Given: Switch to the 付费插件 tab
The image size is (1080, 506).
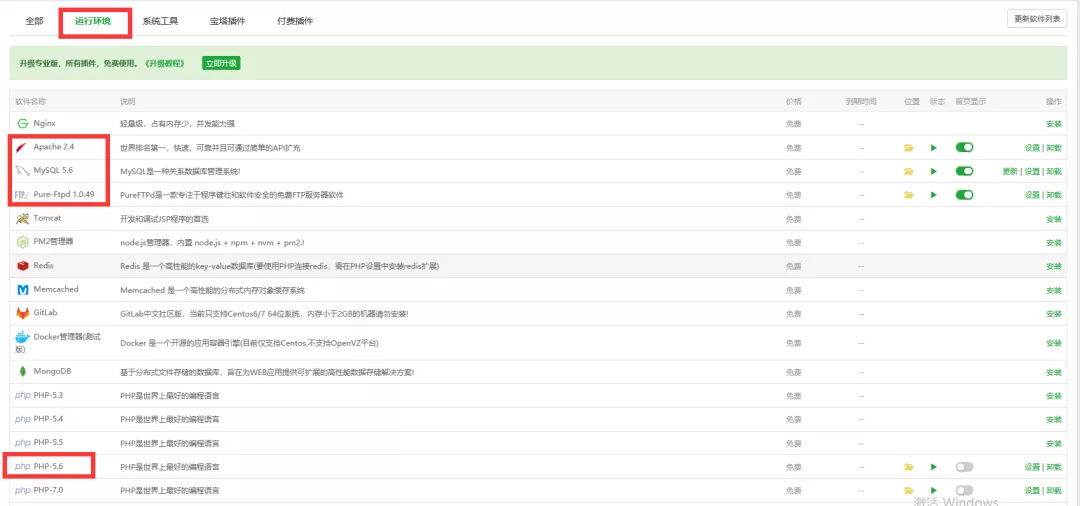Looking at the screenshot, I should tap(295, 21).
